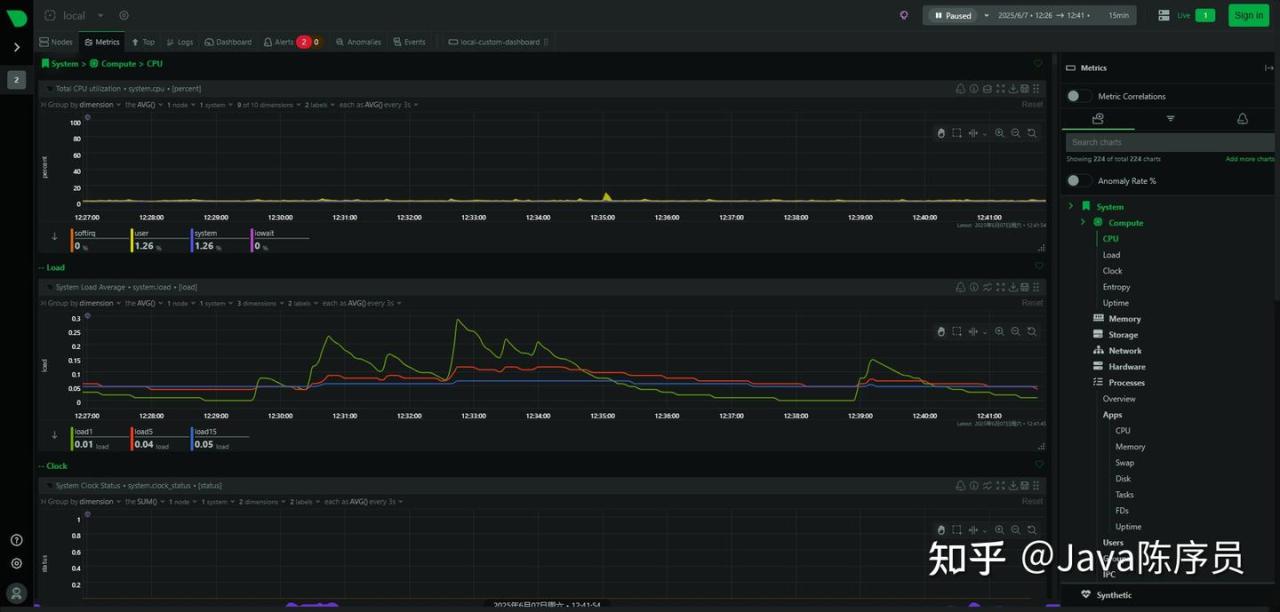Switch to the Nodes tab
Image resolution: width=1280 pixels, height=612 pixels.
[x=56, y=42]
